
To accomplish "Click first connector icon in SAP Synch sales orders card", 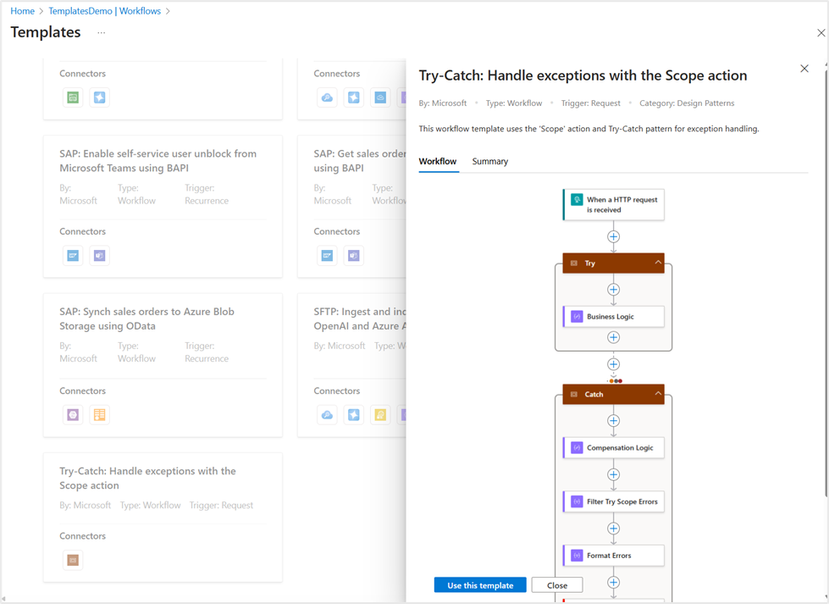I will (x=73, y=415).
